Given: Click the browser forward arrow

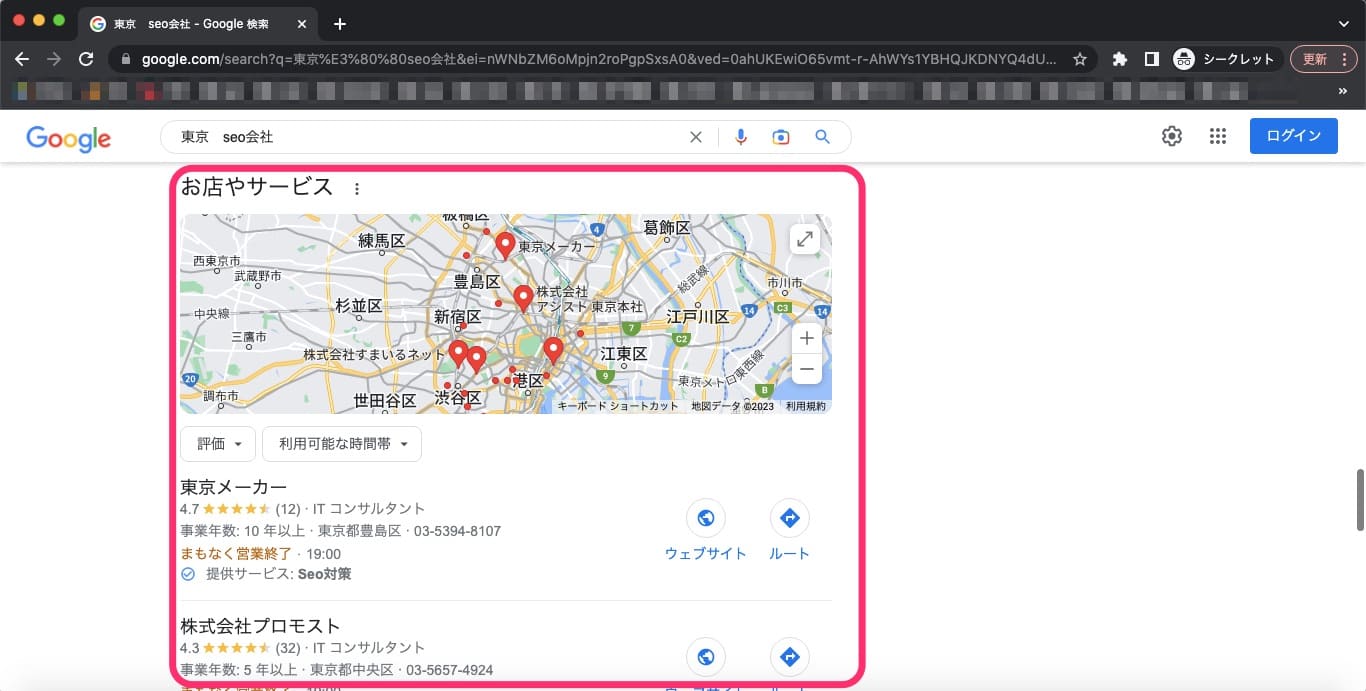Looking at the screenshot, I should click(x=54, y=59).
